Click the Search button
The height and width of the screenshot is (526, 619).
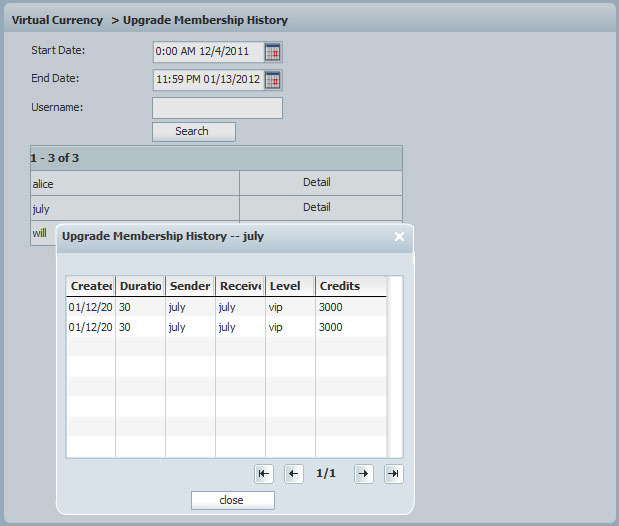(x=194, y=132)
